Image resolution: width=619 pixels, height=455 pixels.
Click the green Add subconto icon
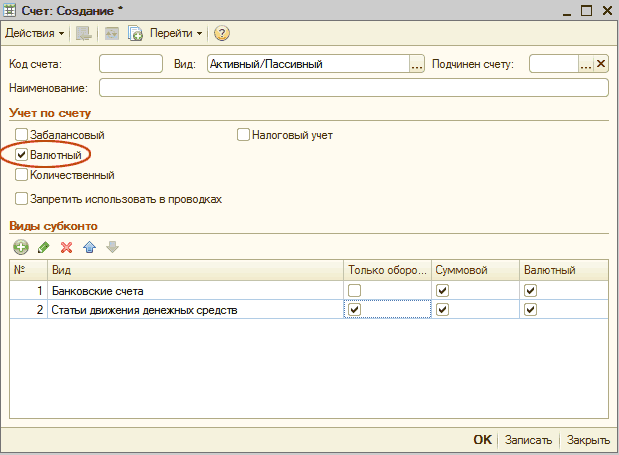pos(20,247)
